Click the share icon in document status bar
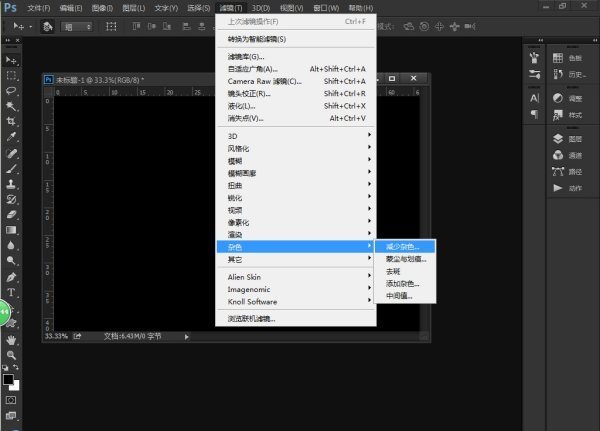Screen dimensions: 600x431 pyautogui.click(x=77, y=336)
